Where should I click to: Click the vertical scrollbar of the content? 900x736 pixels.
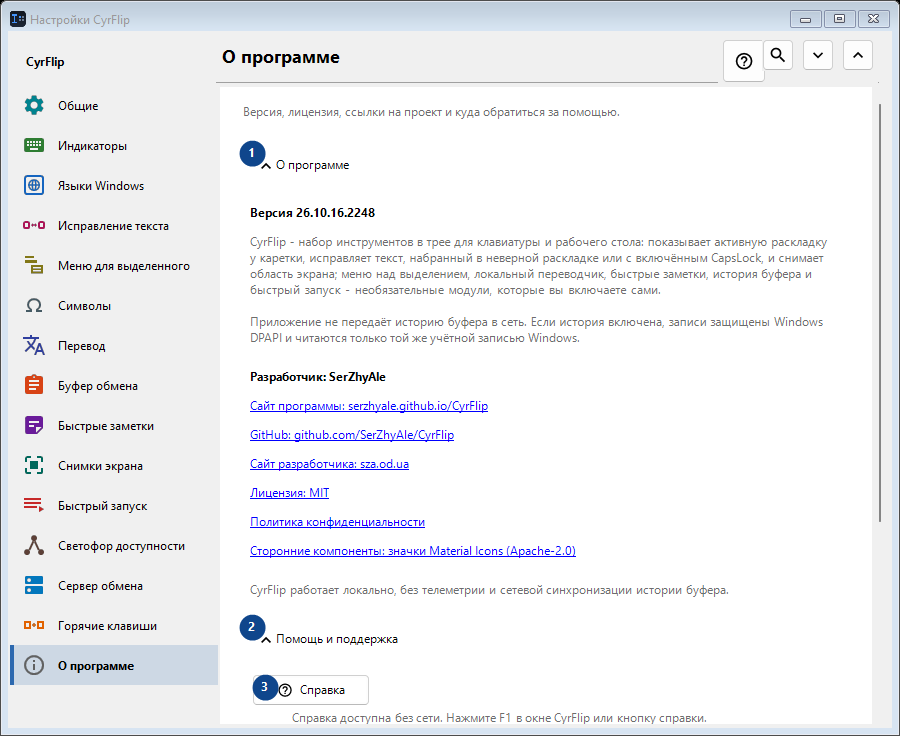(880, 313)
